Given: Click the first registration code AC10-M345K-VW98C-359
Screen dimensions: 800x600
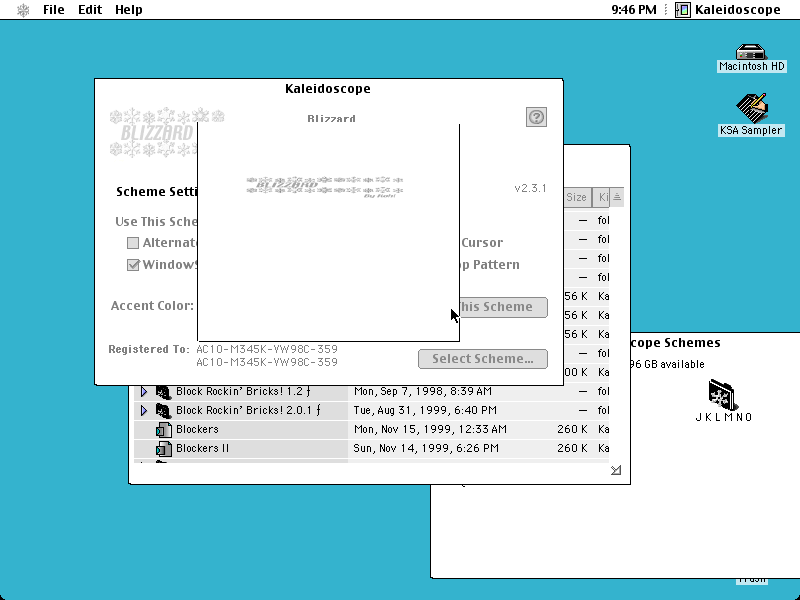Looking at the screenshot, I should pyautogui.click(x=267, y=349).
